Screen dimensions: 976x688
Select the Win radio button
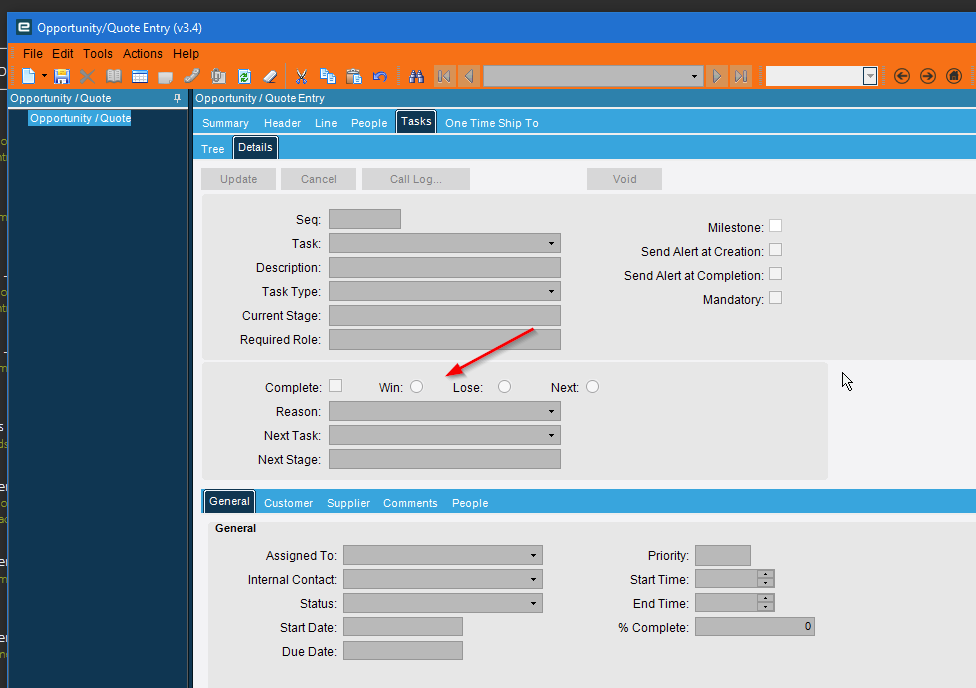(416, 387)
